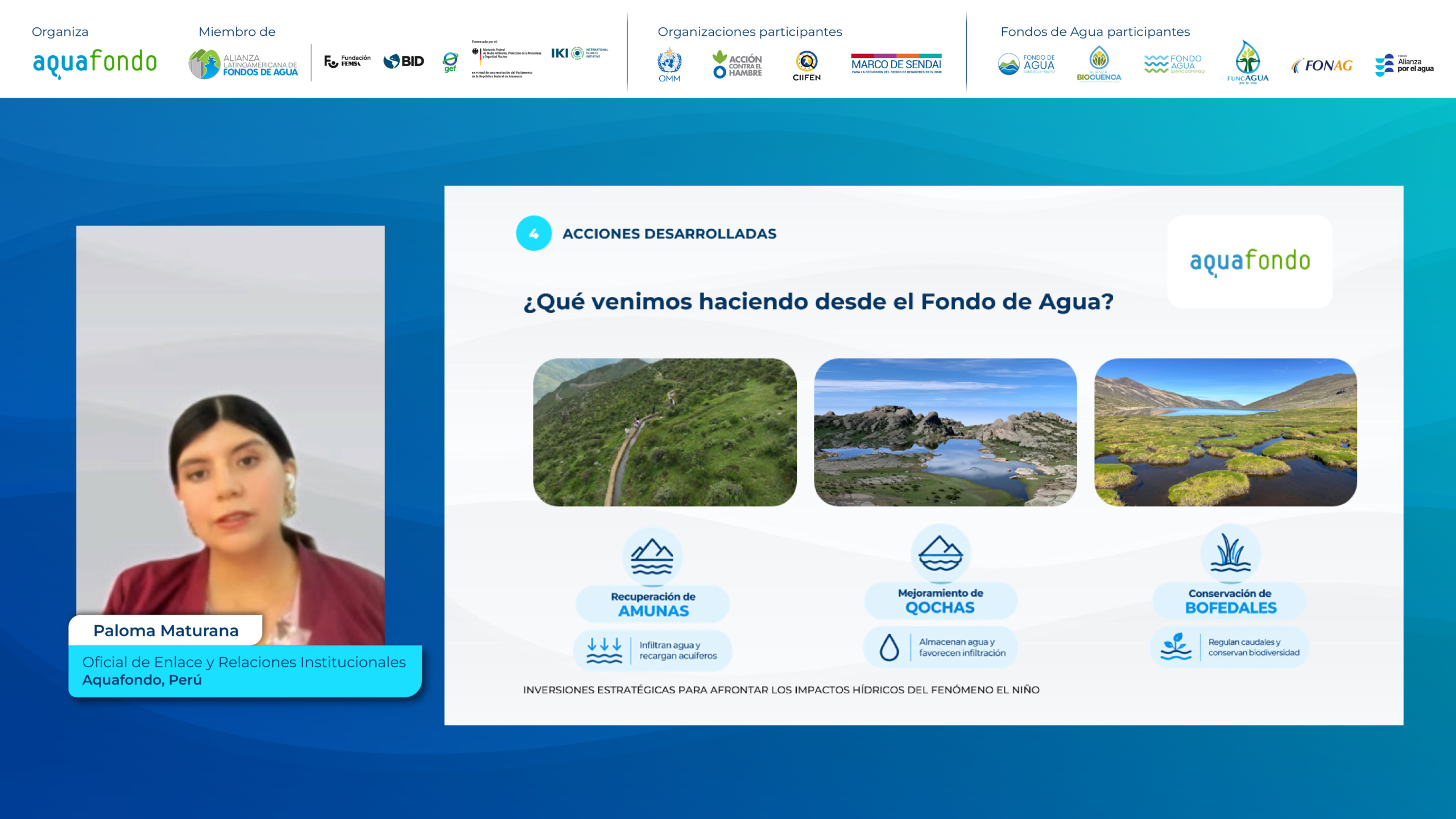Click the Recuperación de Amunas label

653,604
